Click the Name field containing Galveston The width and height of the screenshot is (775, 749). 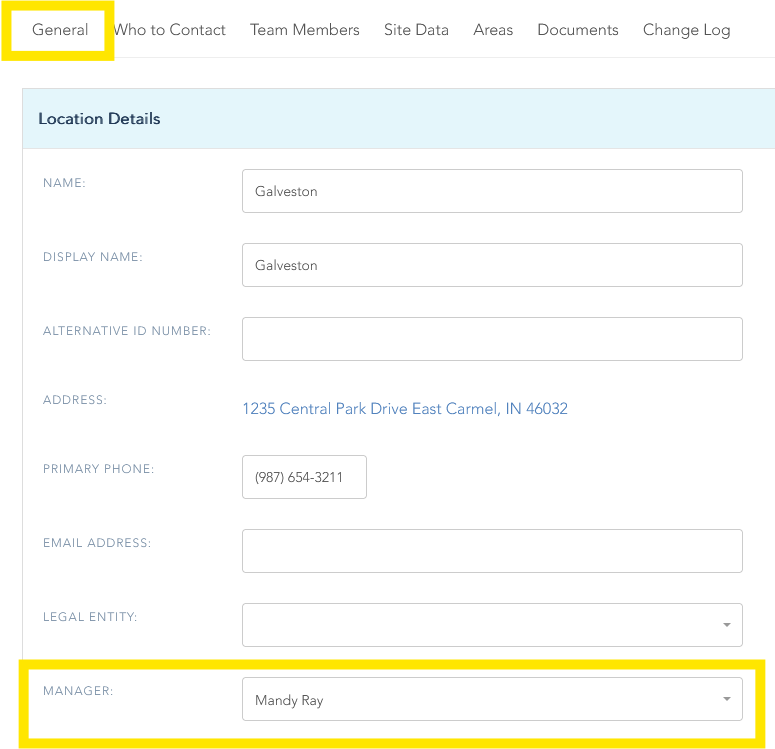pos(492,191)
